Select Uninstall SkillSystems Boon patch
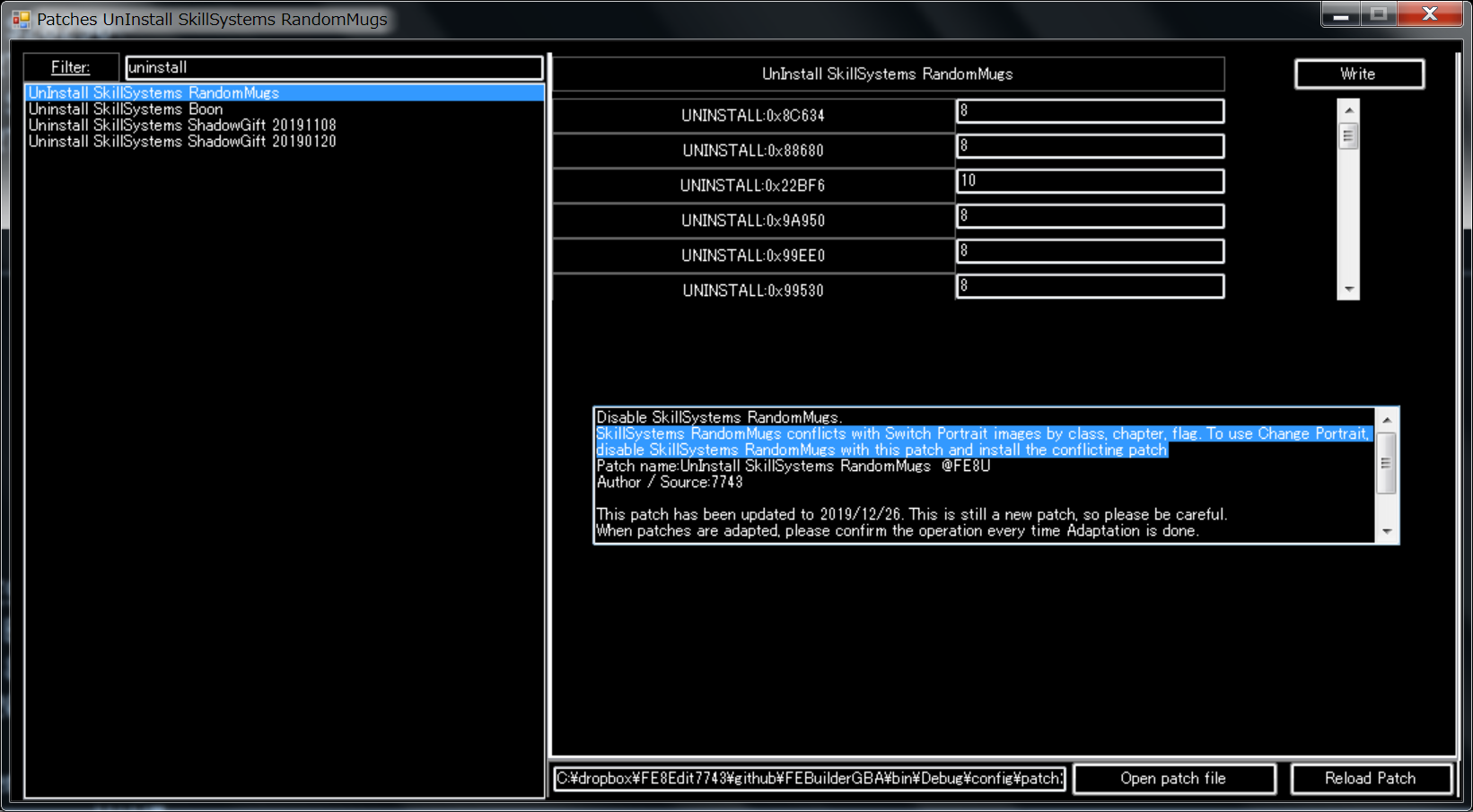The image size is (1473, 812). [126, 109]
